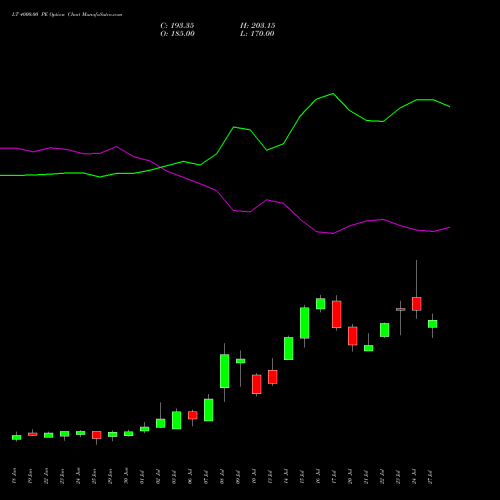The height and width of the screenshot is (500, 500).
Task: Click the green candle for 07 Jul
Action: pos(209,410)
